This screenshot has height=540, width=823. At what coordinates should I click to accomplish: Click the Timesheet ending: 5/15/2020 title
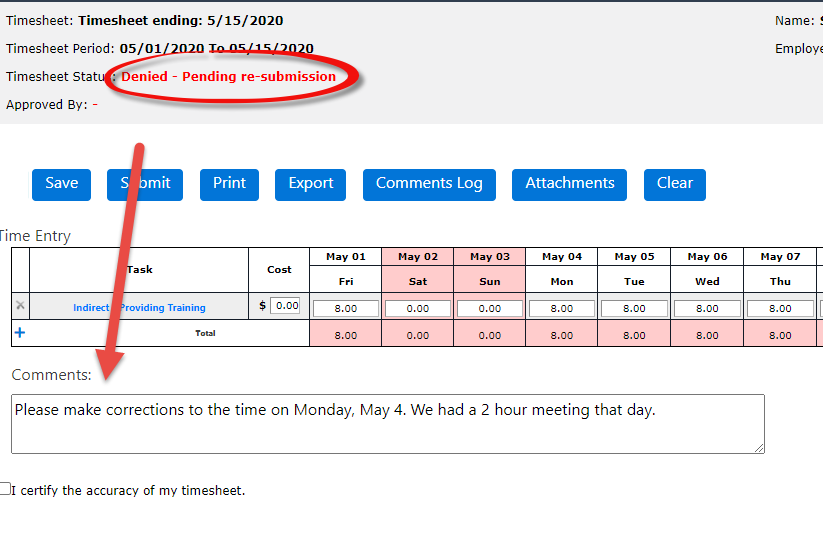[x=181, y=20]
